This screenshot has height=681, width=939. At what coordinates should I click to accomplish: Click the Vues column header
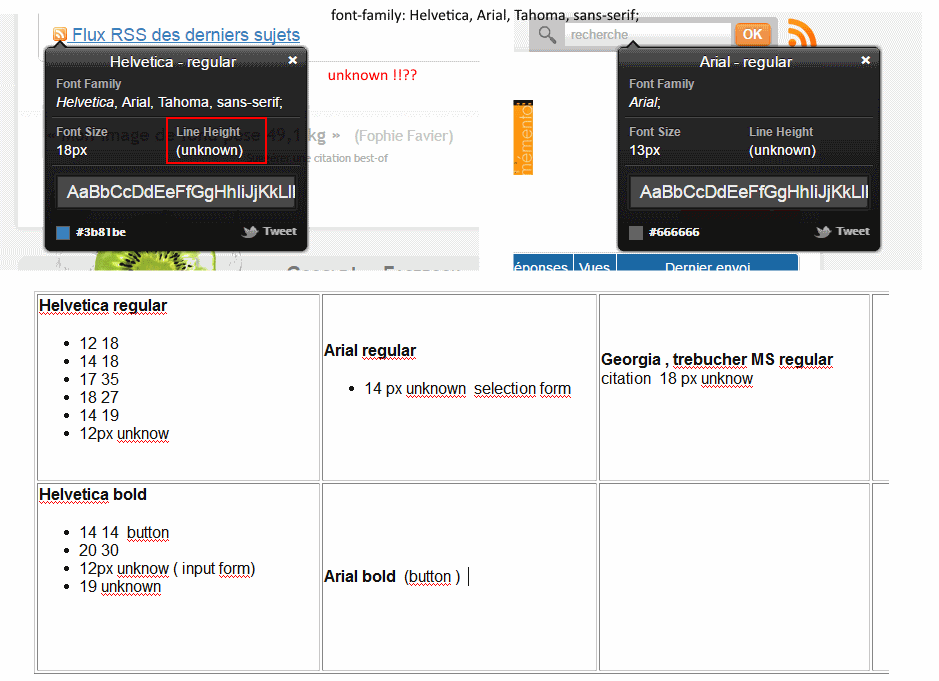click(595, 263)
